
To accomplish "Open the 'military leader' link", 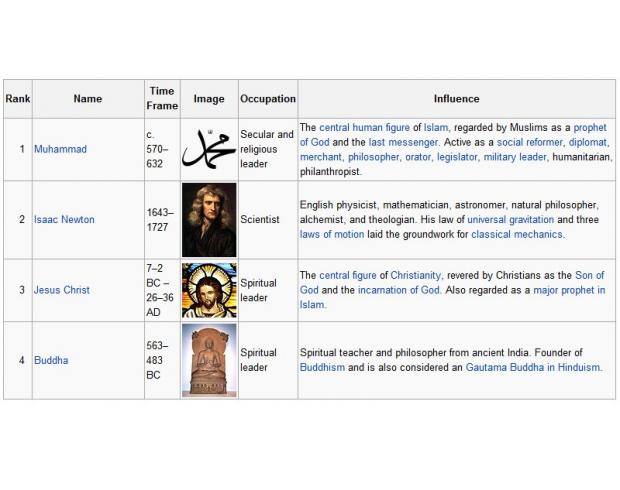I will click(515, 157).
